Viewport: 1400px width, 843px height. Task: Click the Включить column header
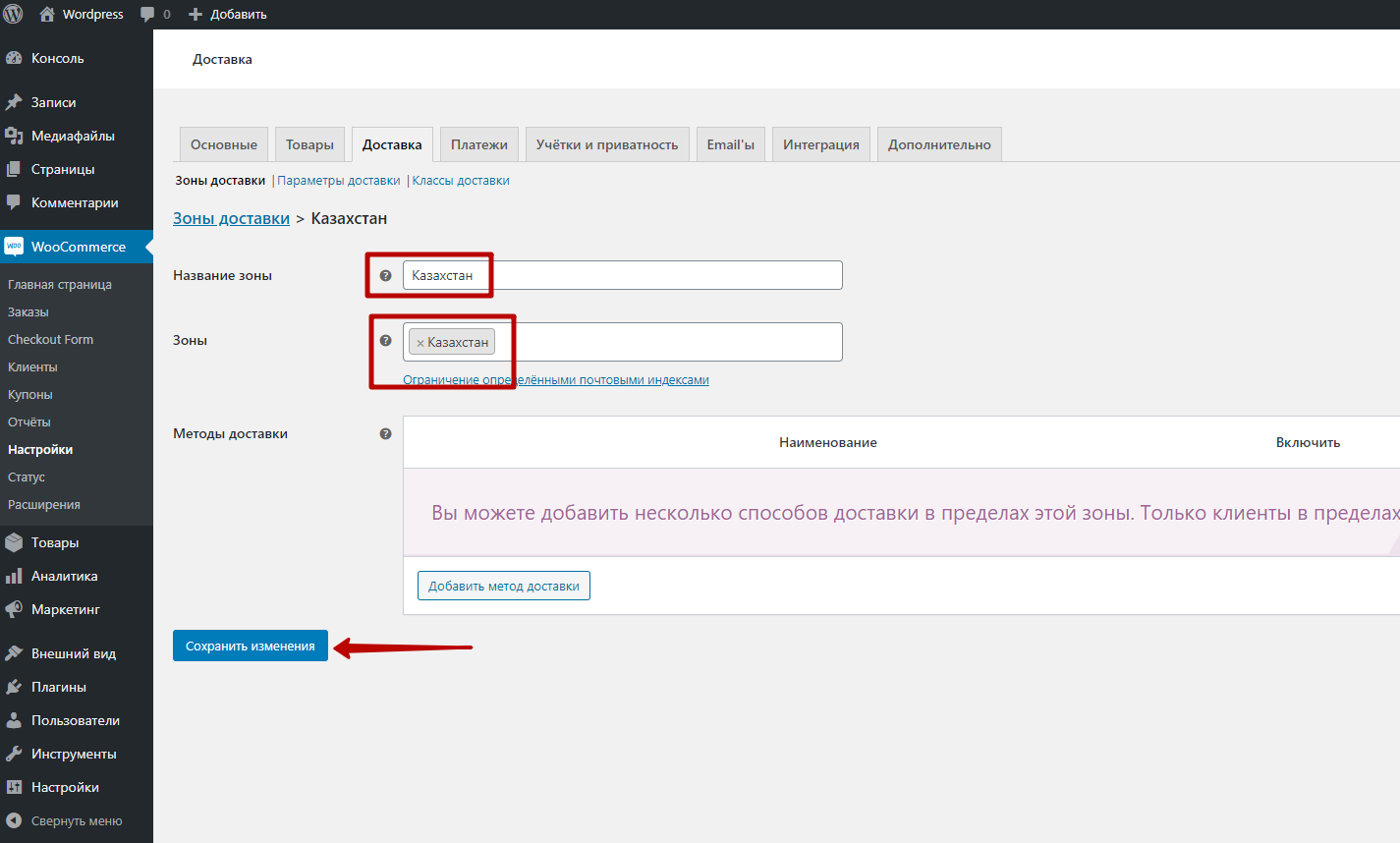[1308, 442]
